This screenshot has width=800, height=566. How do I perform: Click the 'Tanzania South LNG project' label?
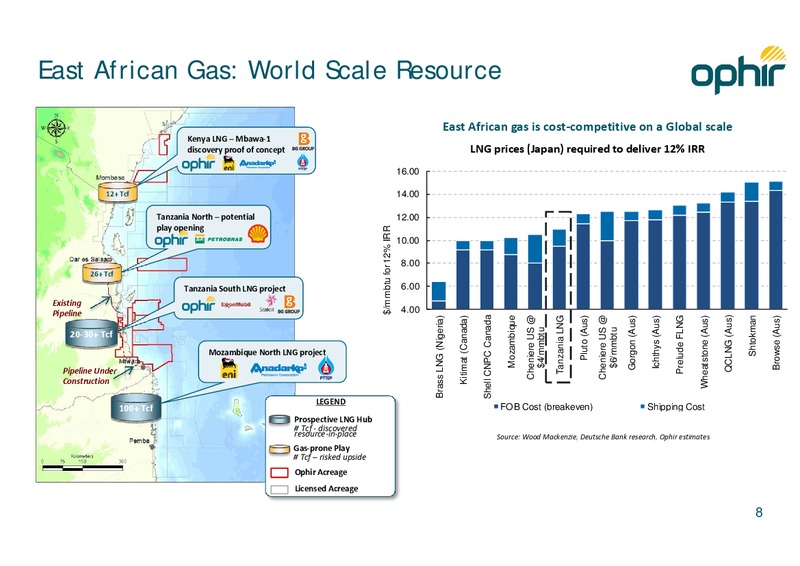pyautogui.click(x=235, y=289)
